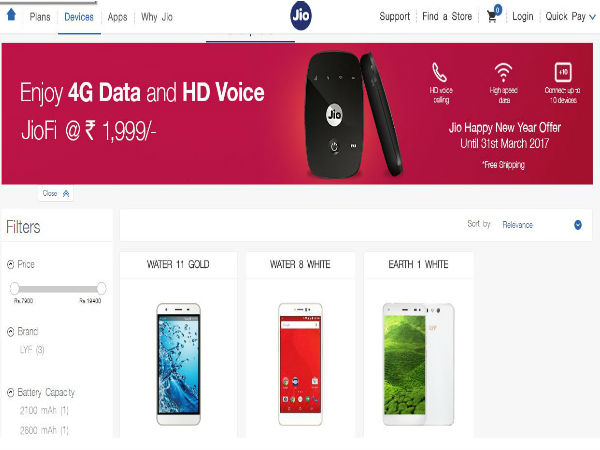
Task: Click the high speed data Wi-Fi icon
Action: (x=503, y=72)
